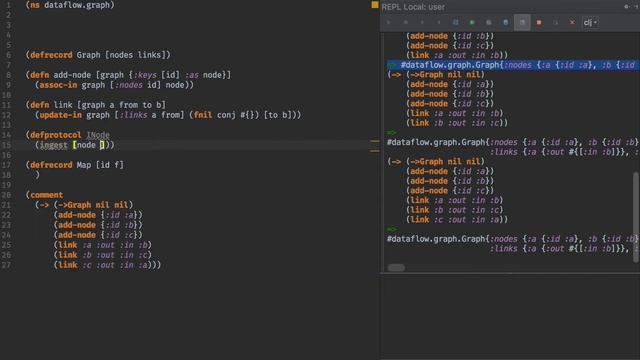This screenshot has height=360, width=640.
Task: Click the blue trash-can icon in REPL toolbar
Action: click(x=505, y=22)
